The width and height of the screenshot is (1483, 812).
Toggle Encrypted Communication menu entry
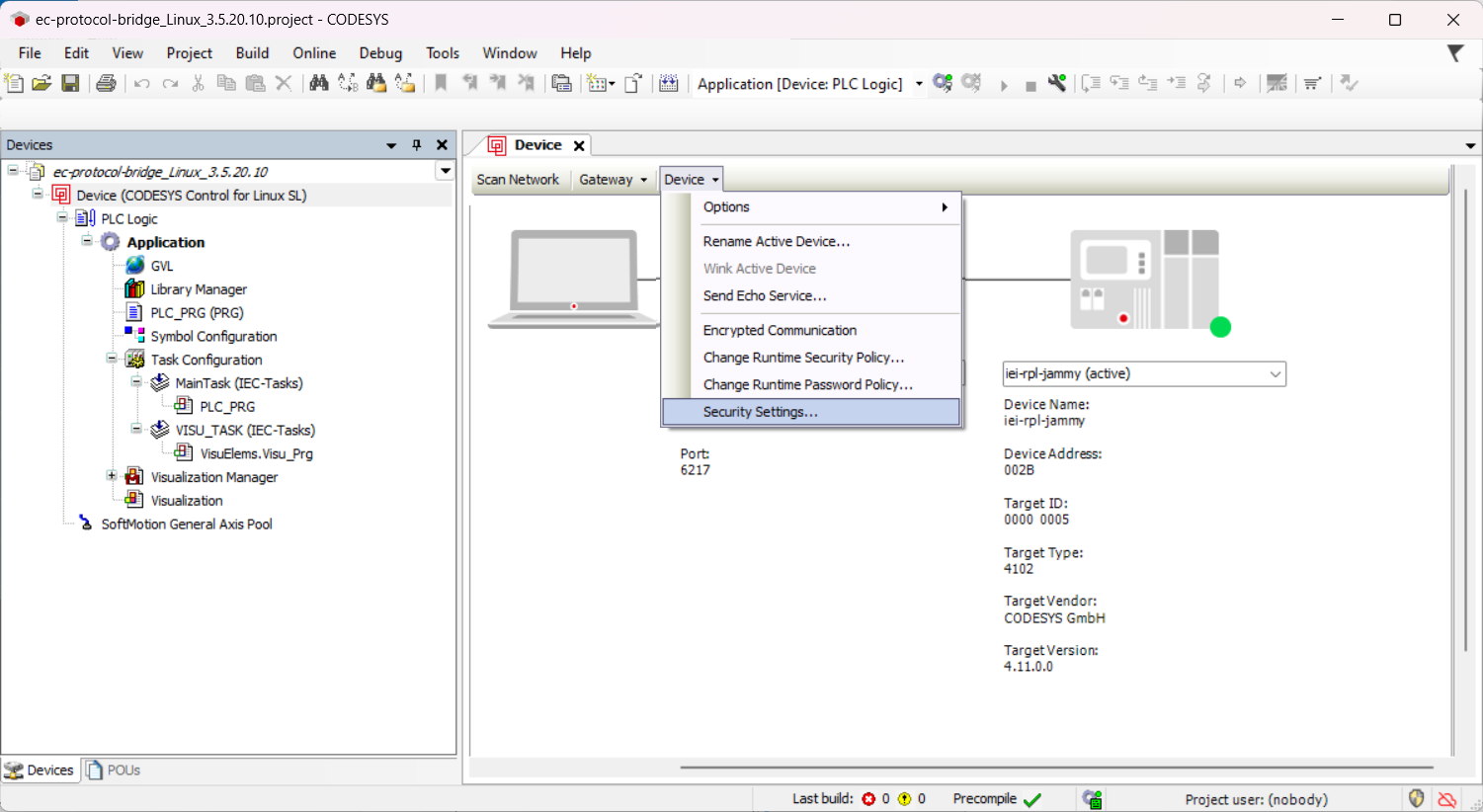(x=811, y=331)
